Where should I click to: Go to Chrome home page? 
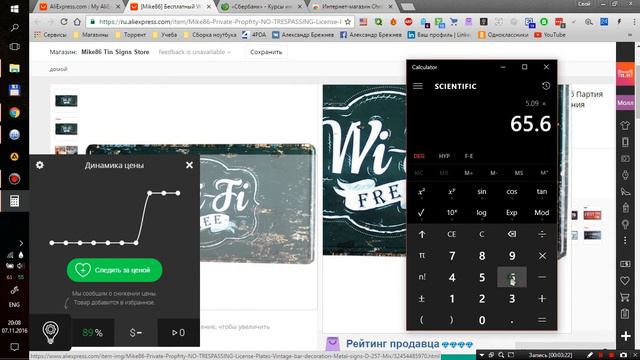coord(77,22)
